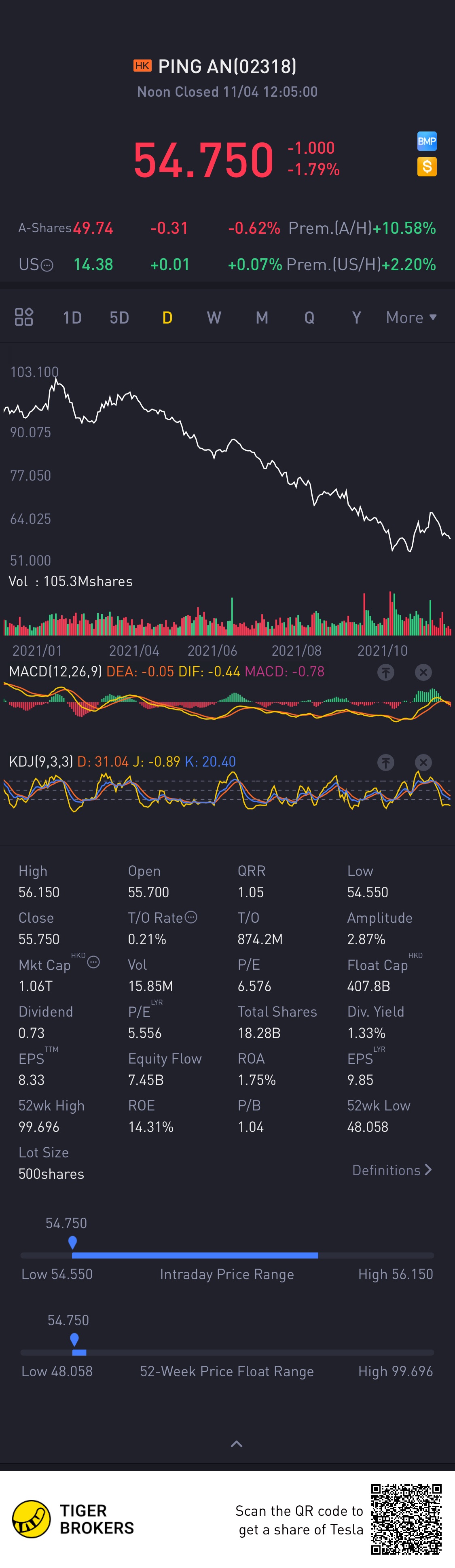Select the W weekly chart tab
The image size is (455, 1568).
click(214, 317)
